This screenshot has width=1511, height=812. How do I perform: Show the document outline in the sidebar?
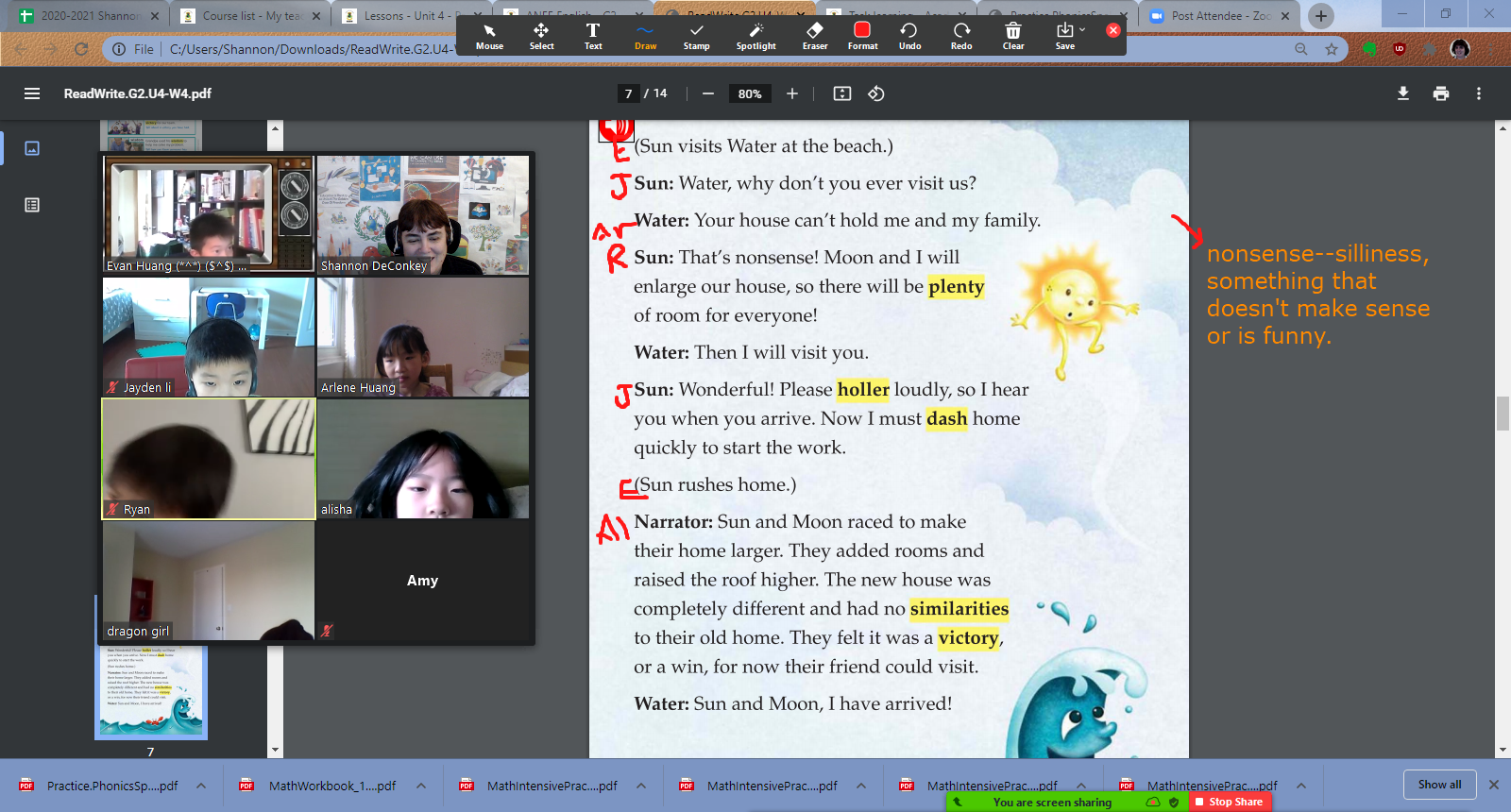(32, 205)
